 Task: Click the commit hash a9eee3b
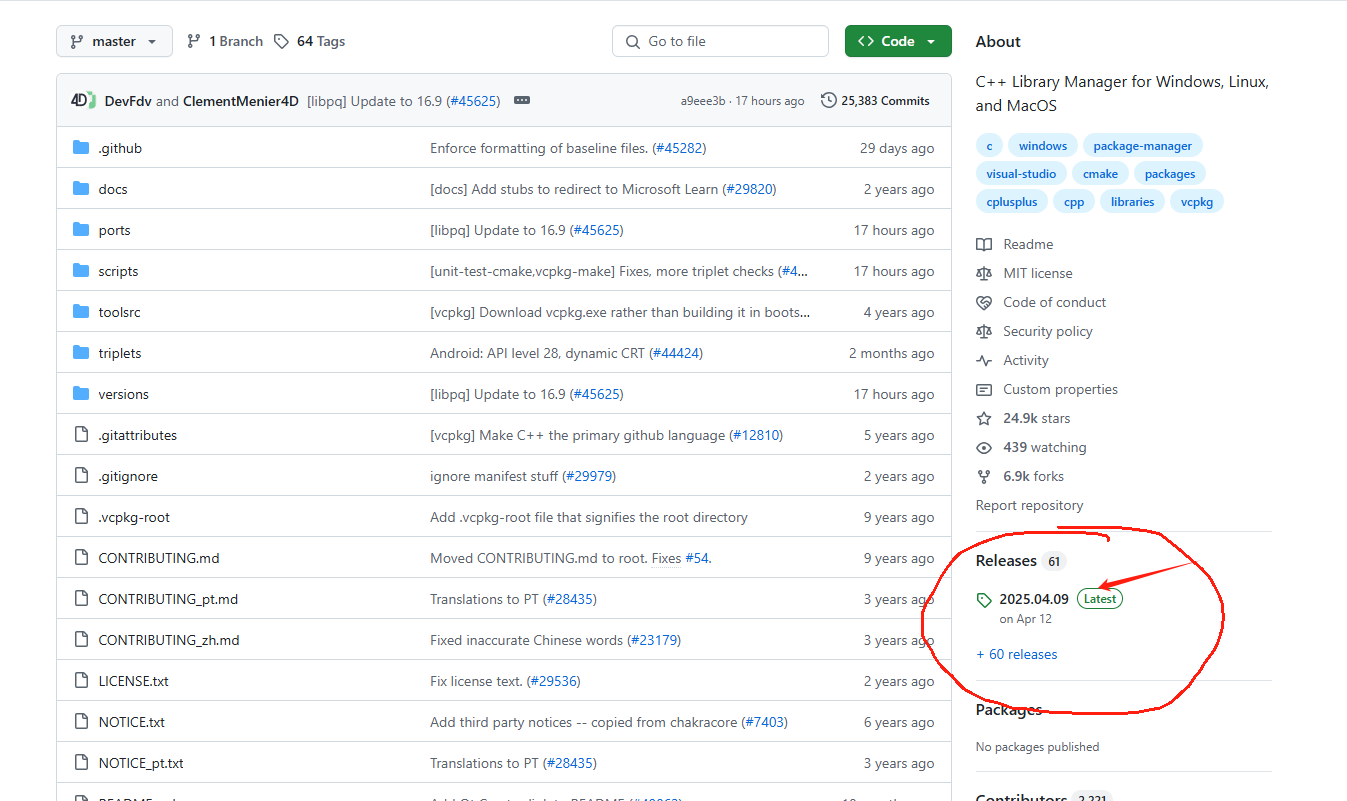[704, 101]
